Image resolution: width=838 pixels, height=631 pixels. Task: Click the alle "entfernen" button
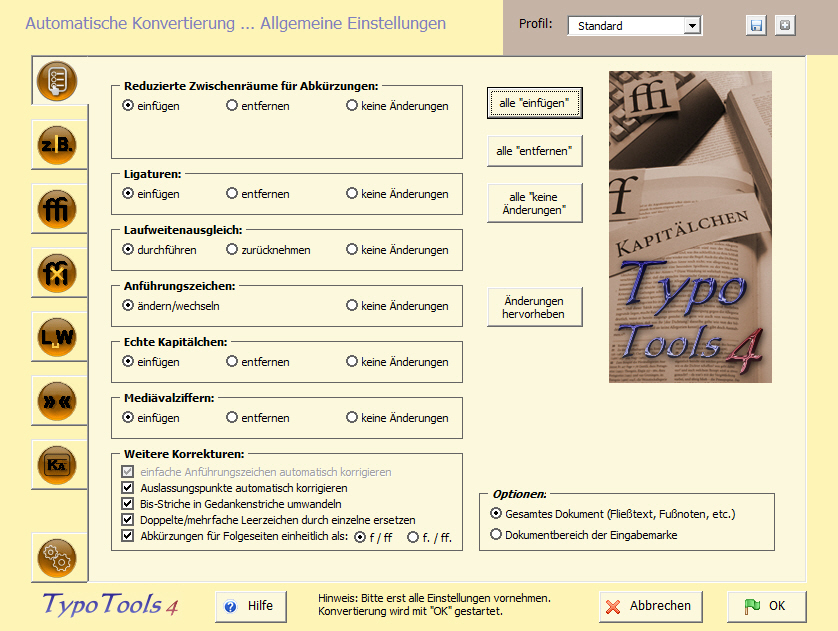(x=534, y=151)
